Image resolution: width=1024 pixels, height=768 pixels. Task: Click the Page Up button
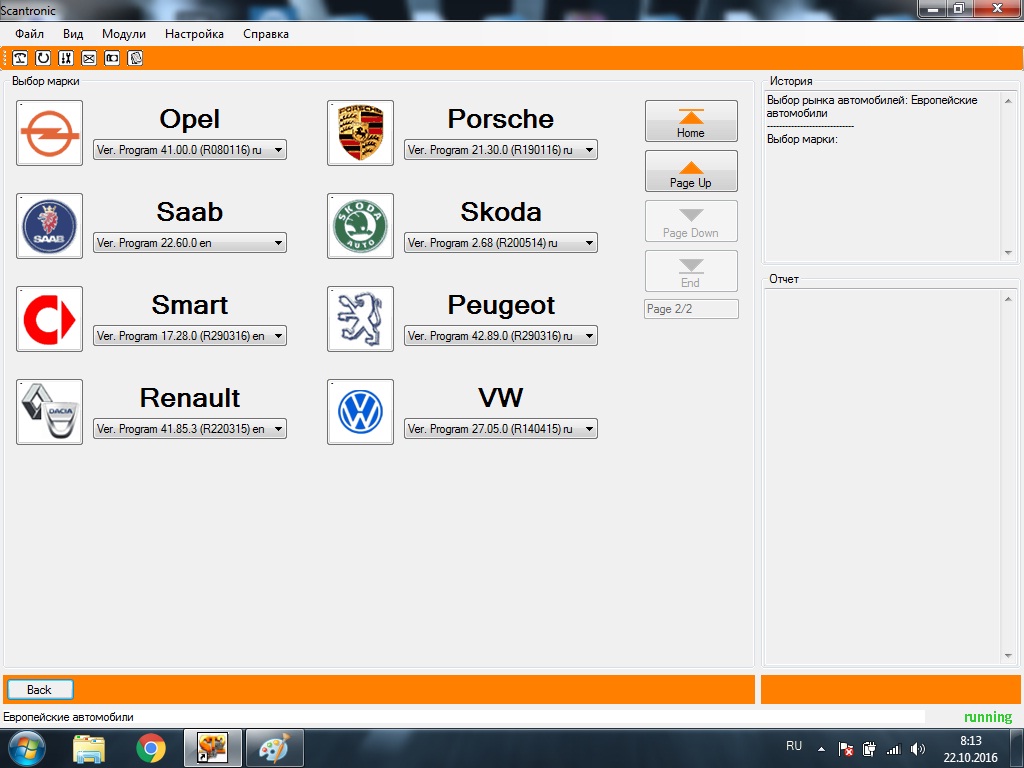tap(691, 171)
